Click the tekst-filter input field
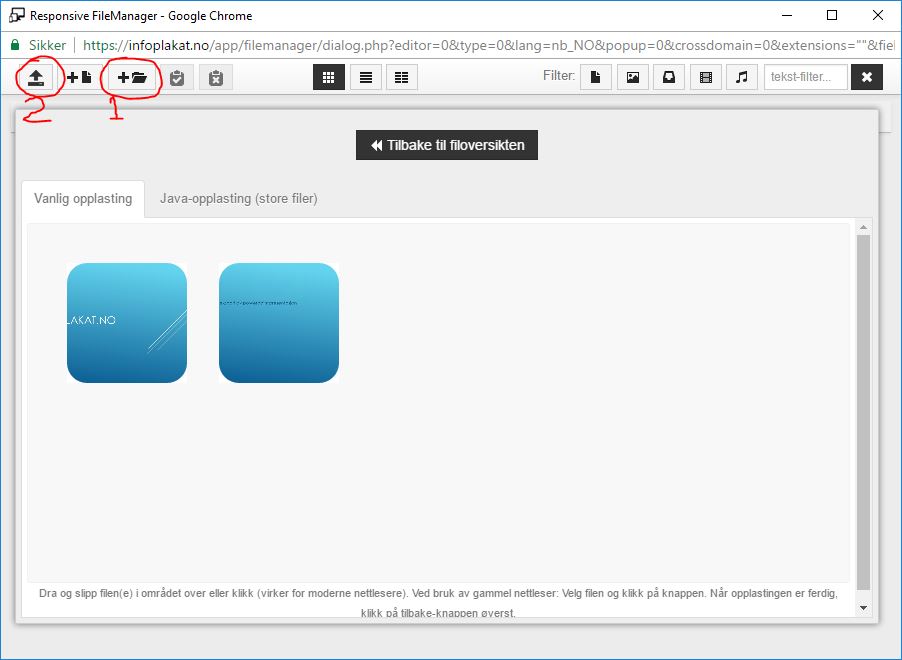 (x=805, y=77)
